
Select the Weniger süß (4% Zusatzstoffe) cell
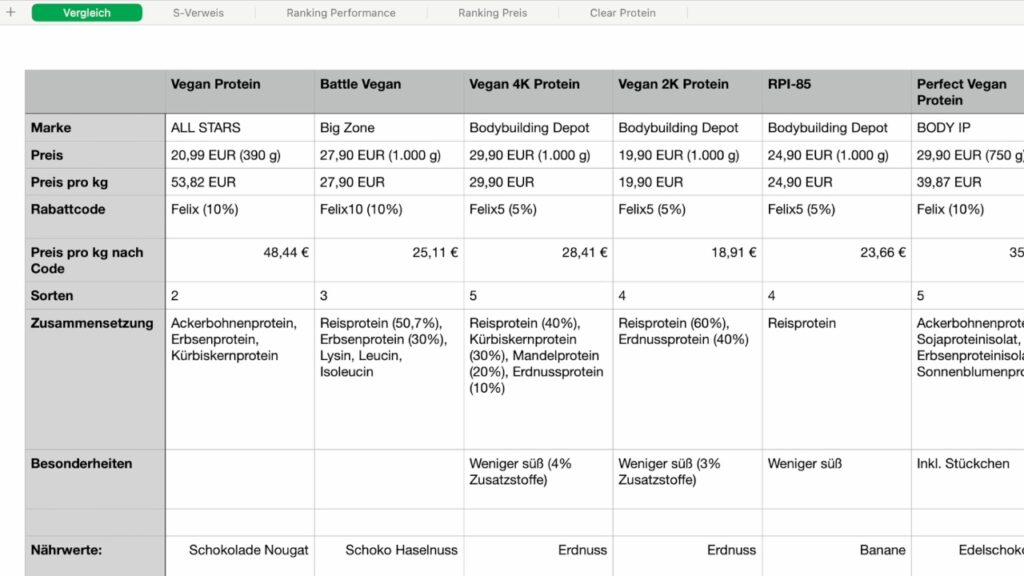538,479
